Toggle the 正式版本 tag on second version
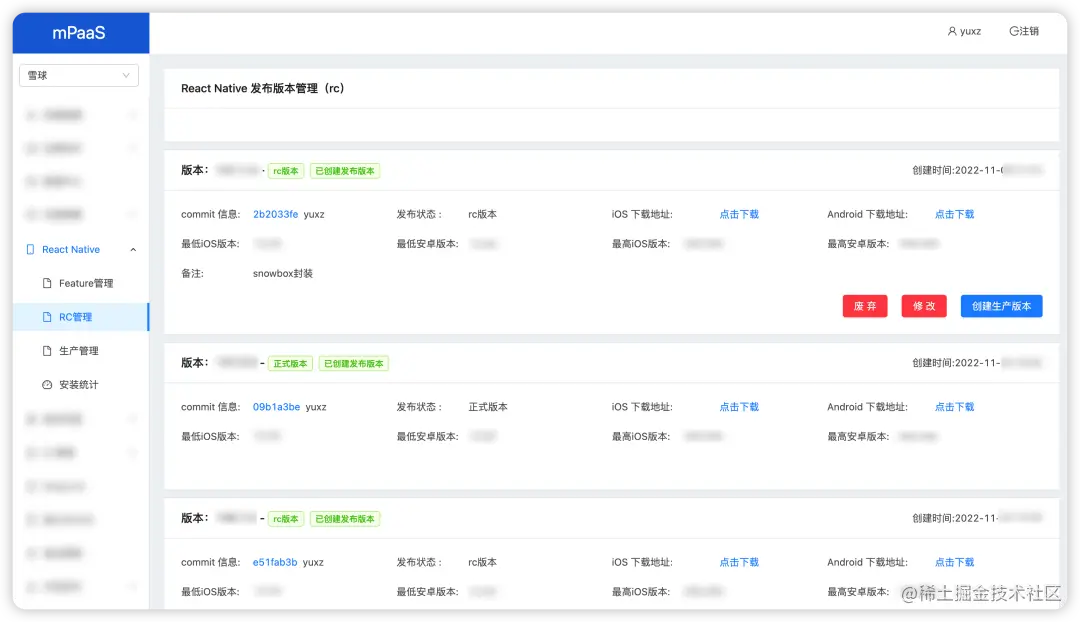1080x622 pixels. click(x=290, y=363)
